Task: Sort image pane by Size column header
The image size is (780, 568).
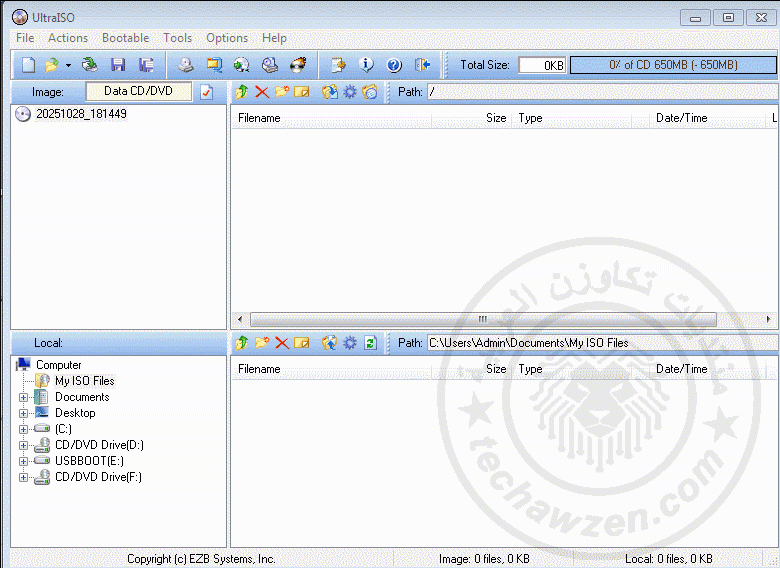Action: [x=471, y=118]
